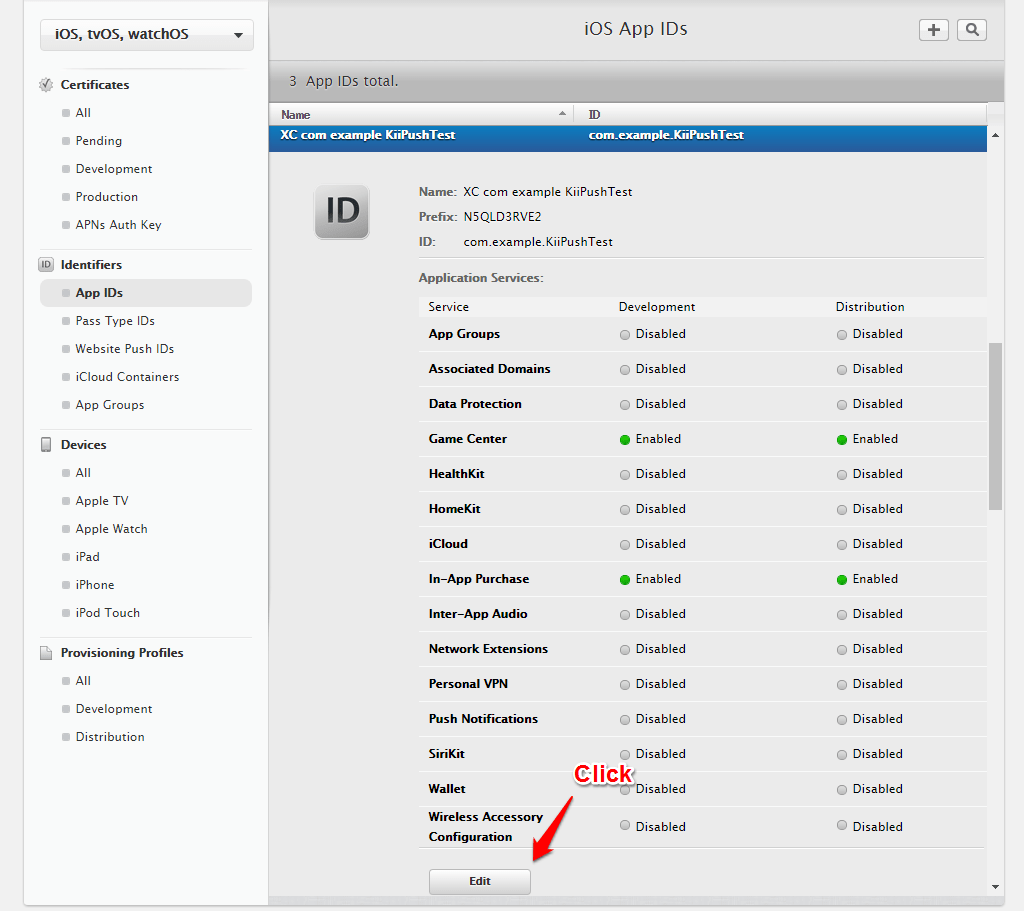
Task: Click Push Notifications Distribution status indicator
Action: pyautogui.click(x=841, y=719)
